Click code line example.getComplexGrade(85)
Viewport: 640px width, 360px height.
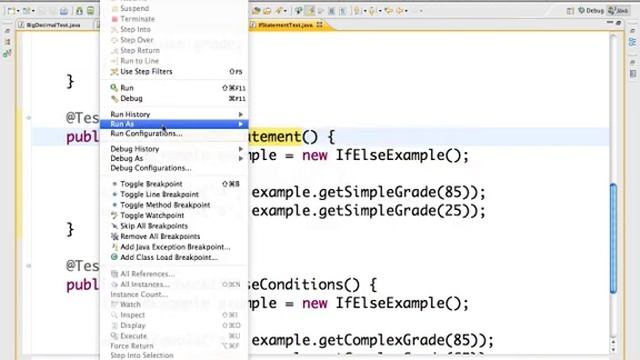tap(372, 340)
